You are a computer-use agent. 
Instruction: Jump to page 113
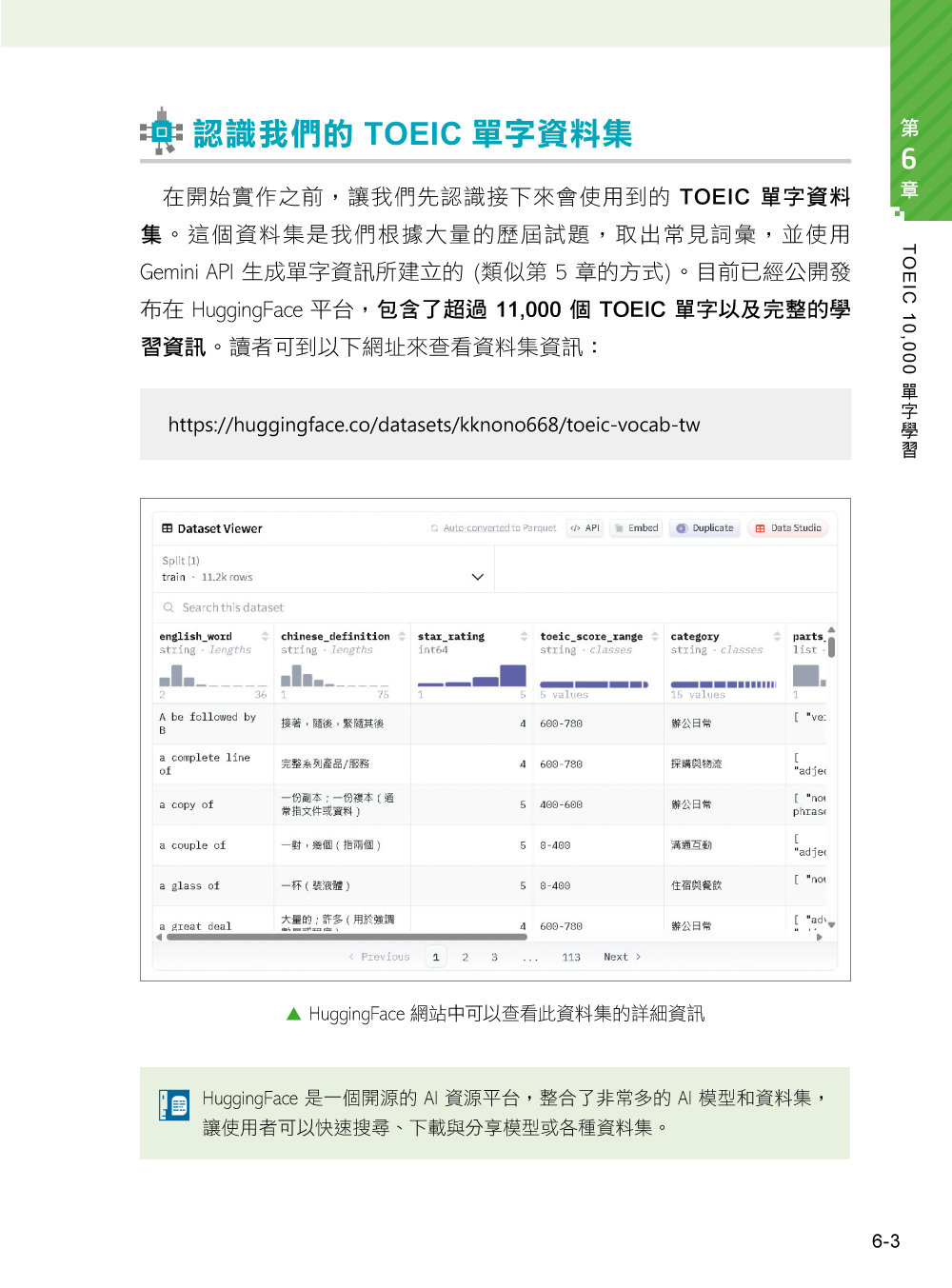(571, 957)
